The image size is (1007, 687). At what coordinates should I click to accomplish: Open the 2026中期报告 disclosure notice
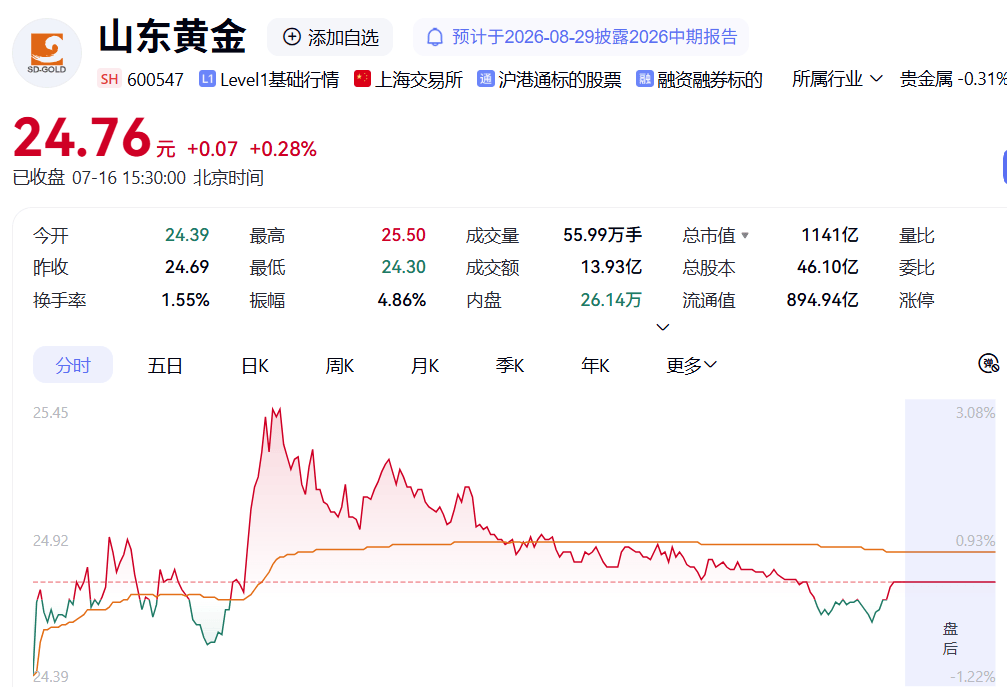point(582,37)
